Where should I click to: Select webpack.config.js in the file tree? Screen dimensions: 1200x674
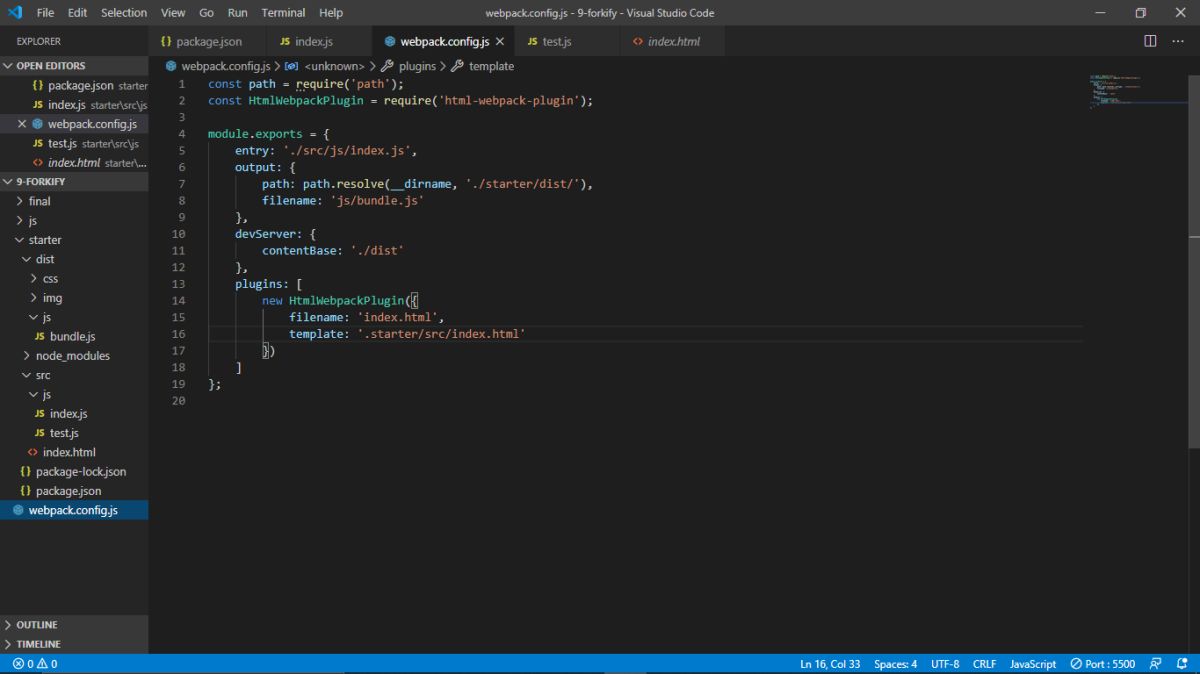coord(73,510)
